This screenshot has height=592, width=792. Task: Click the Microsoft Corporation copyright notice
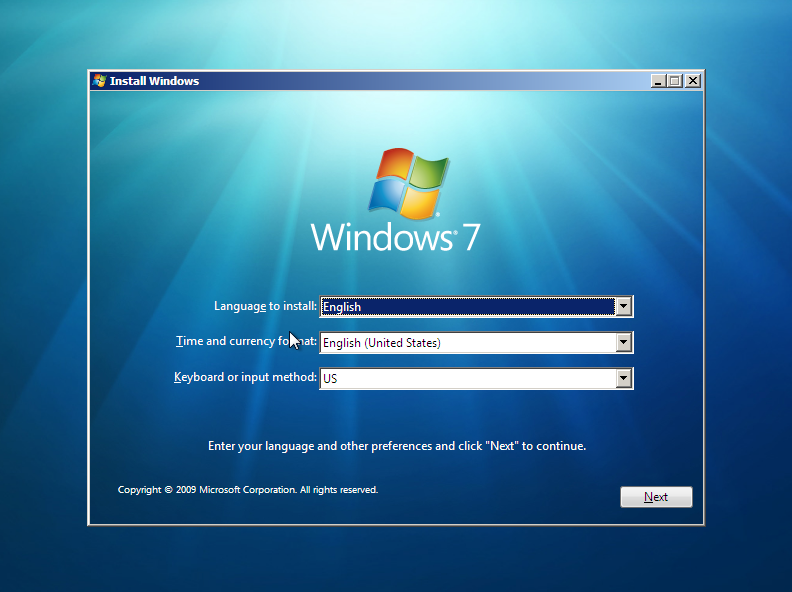pyautogui.click(x=248, y=489)
